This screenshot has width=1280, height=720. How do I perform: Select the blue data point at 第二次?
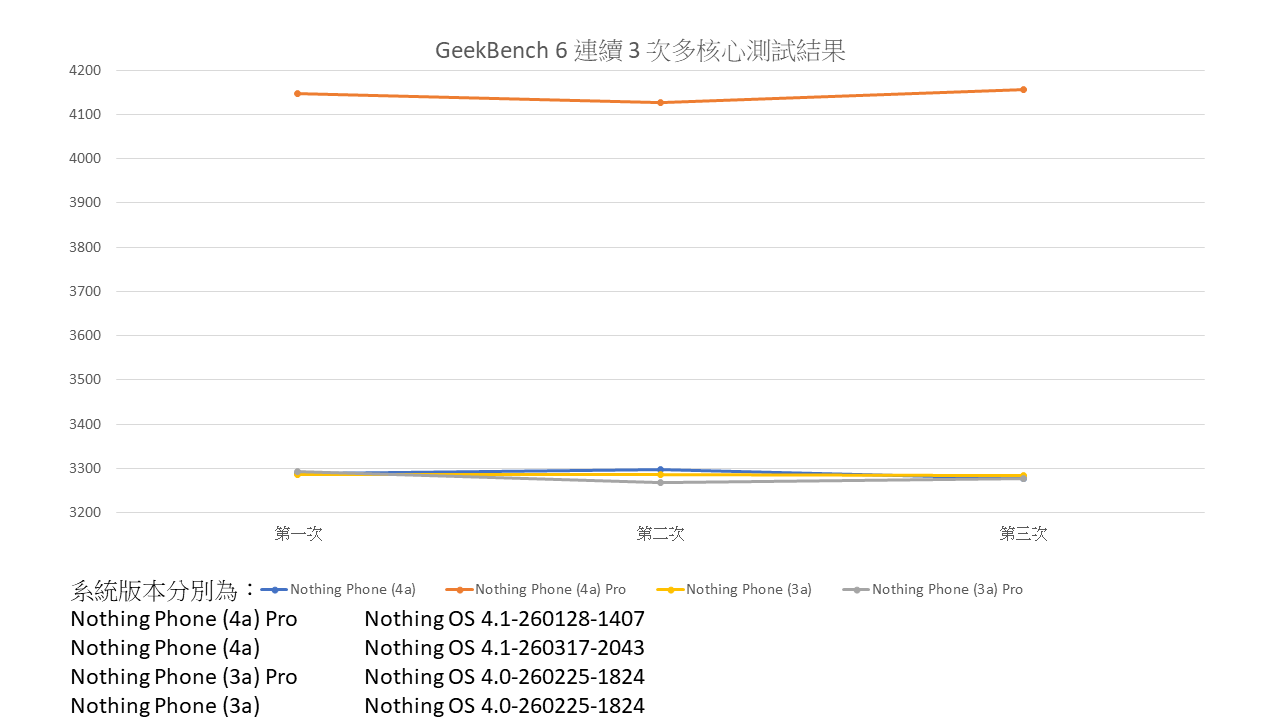click(x=660, y=469)
